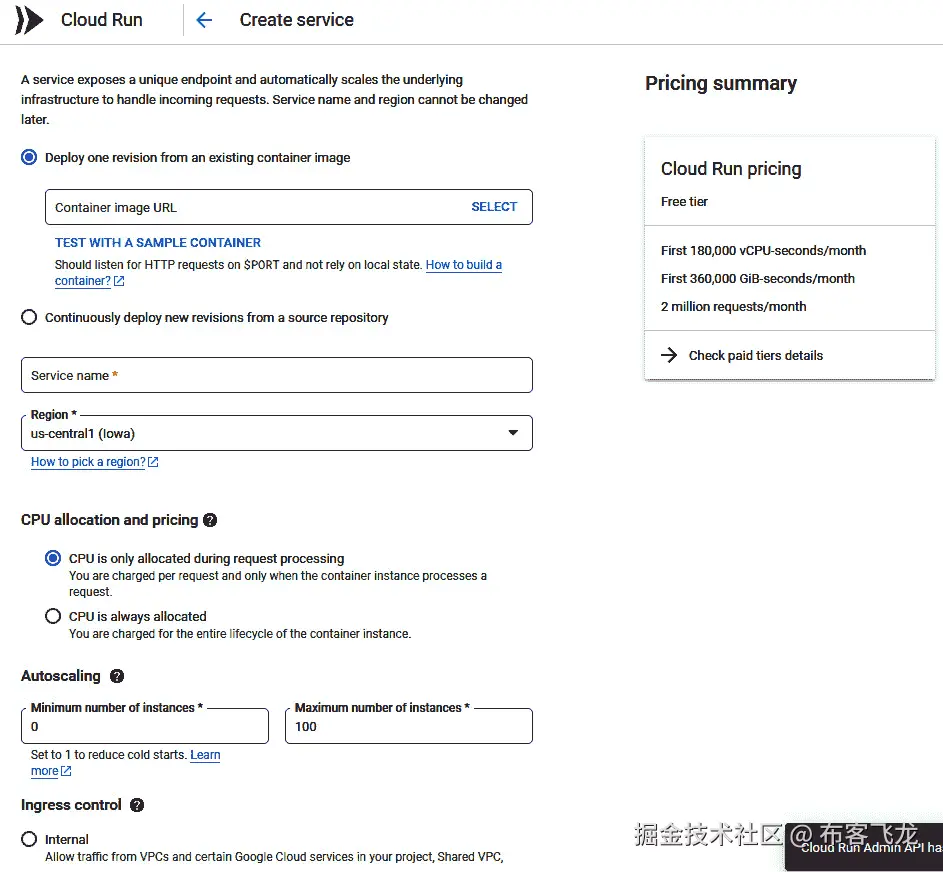Image resolution: width=943 pixels, height=872 pixels.
Task: Click the Service name input field
Action: tap(277, 375)
